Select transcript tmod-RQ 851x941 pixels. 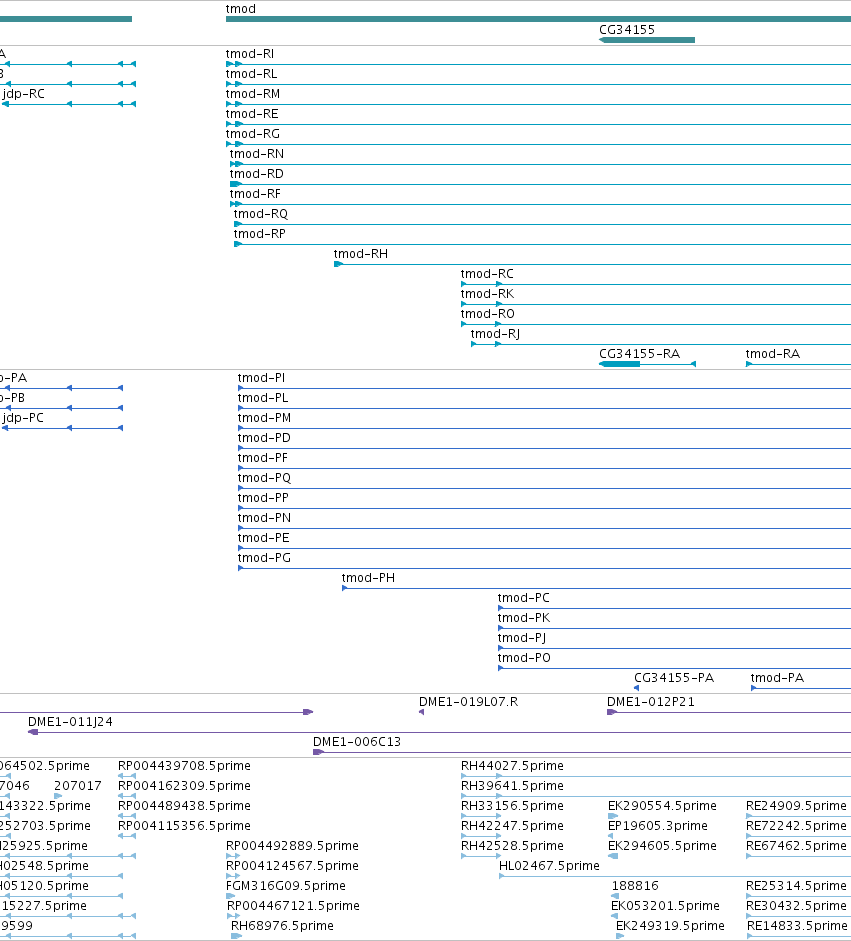pyautogui.click(x=260, y=214)
